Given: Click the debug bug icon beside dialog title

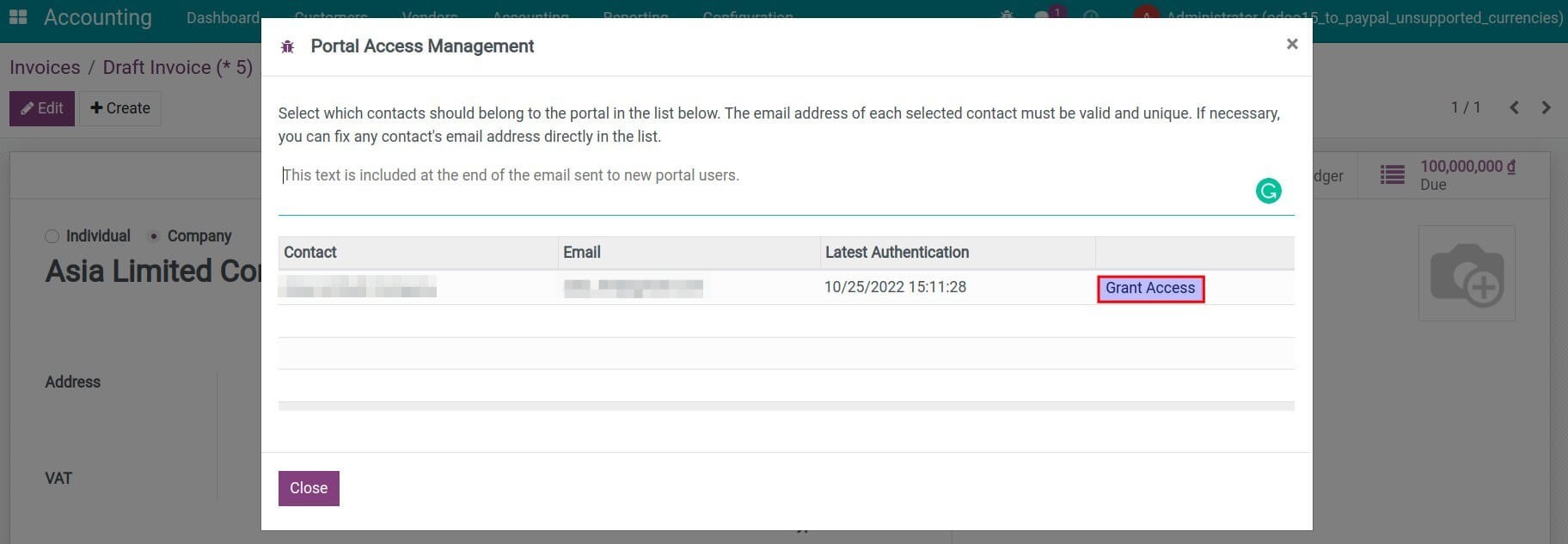Looking at the screenshot, I should [288, 46].
